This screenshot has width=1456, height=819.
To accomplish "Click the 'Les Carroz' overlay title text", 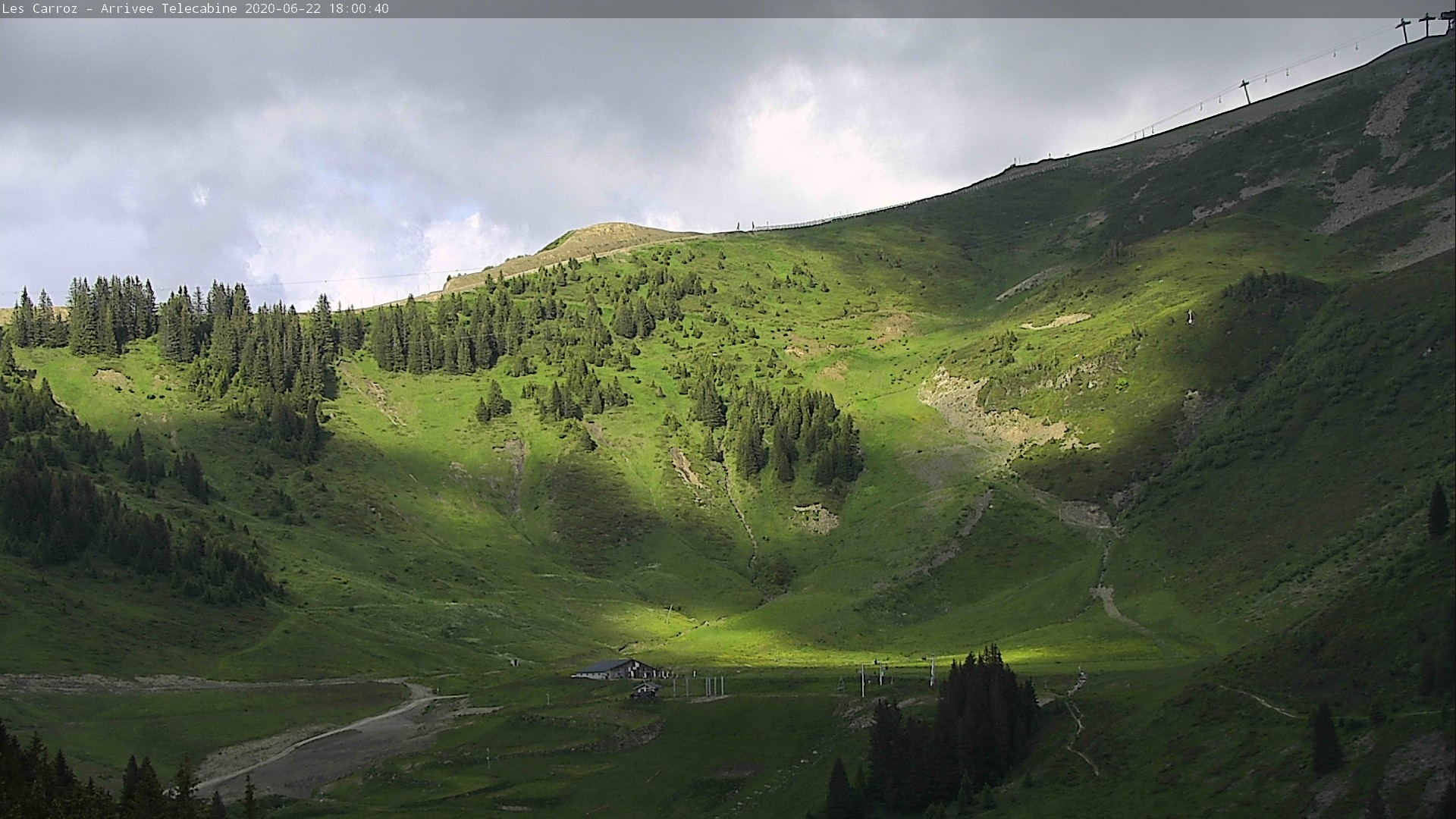I will click(39, 8).
